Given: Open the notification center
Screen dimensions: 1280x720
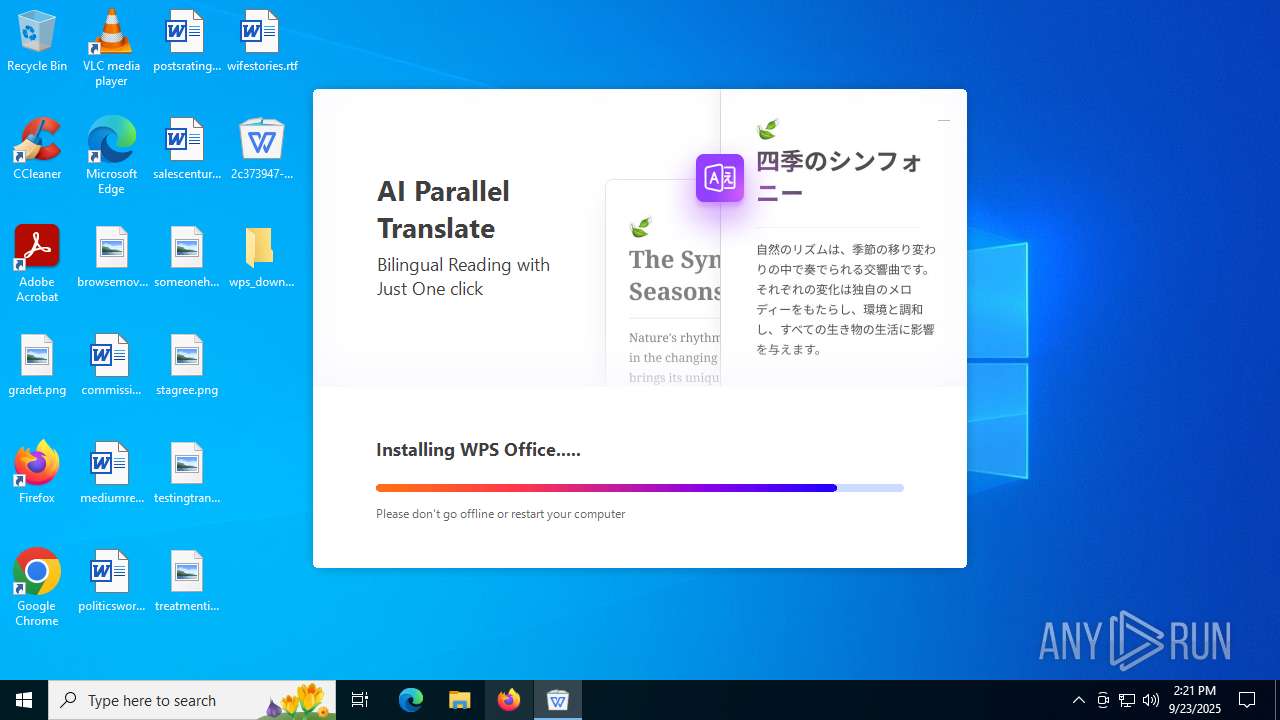Looking at the screenshot, I should (x=1247, y=700).
